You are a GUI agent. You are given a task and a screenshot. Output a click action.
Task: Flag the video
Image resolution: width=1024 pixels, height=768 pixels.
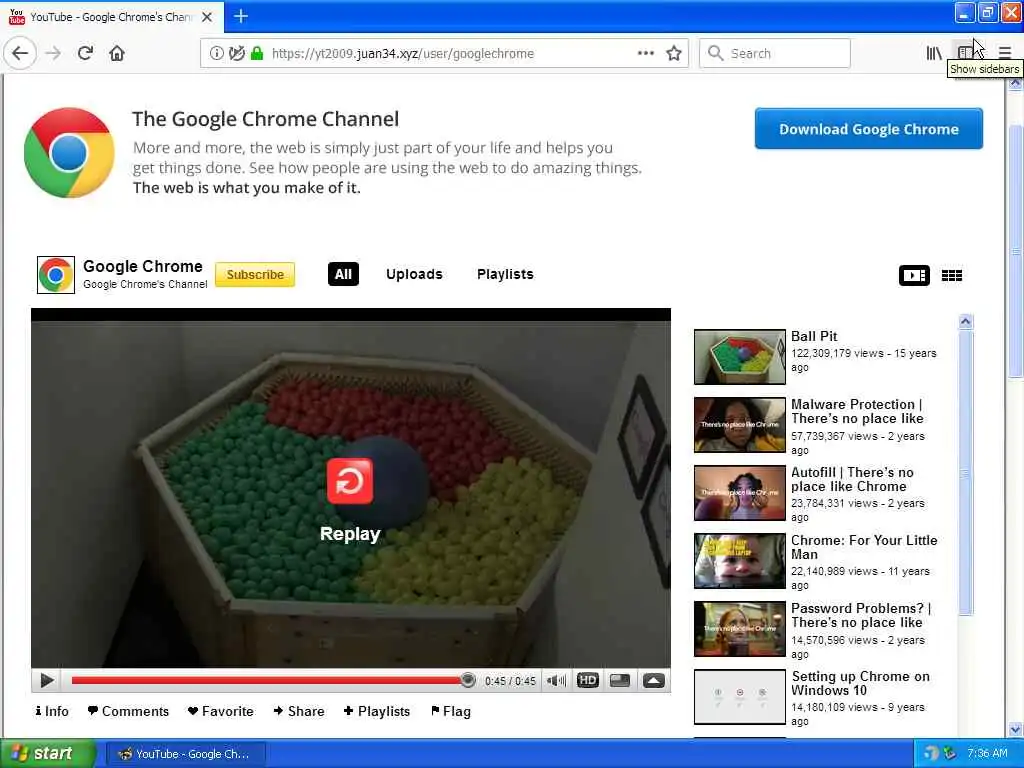coord(451,711)
